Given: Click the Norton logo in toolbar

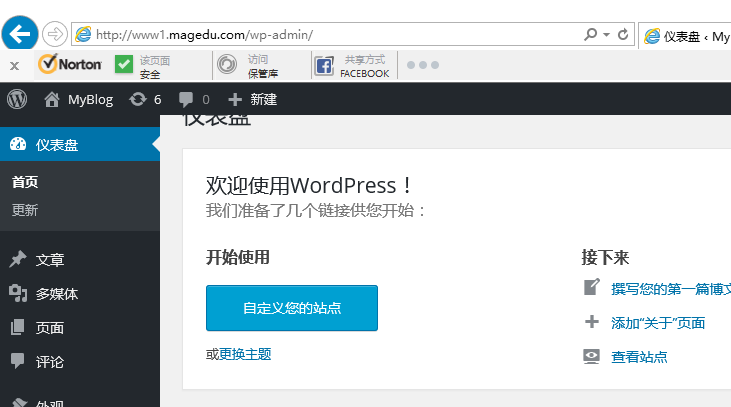Looking at the screenshot, I should tap(70, 64).
